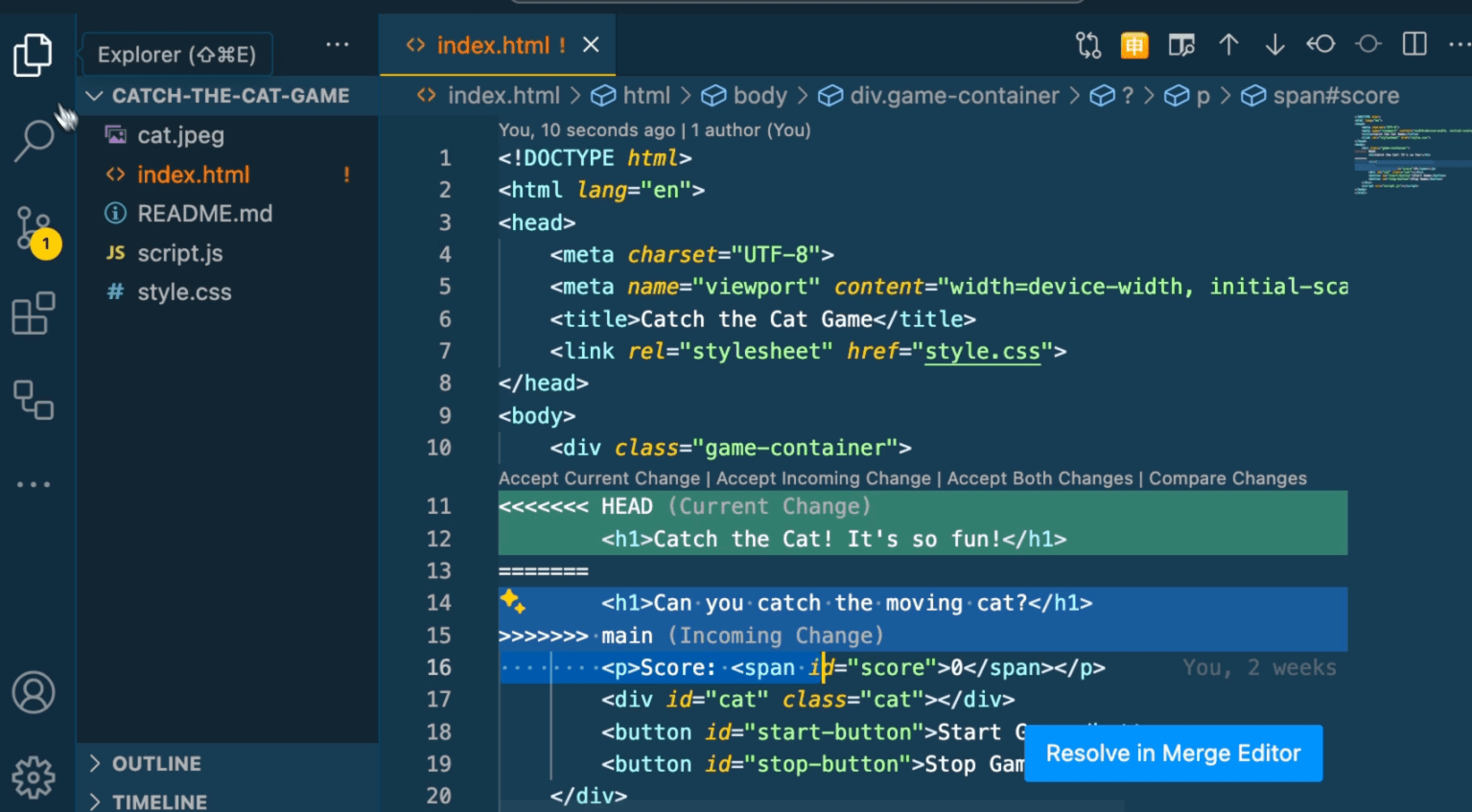Click the Open Changes compare icon
This screenshot has width=1472, height=812.
coord(1088,45)
